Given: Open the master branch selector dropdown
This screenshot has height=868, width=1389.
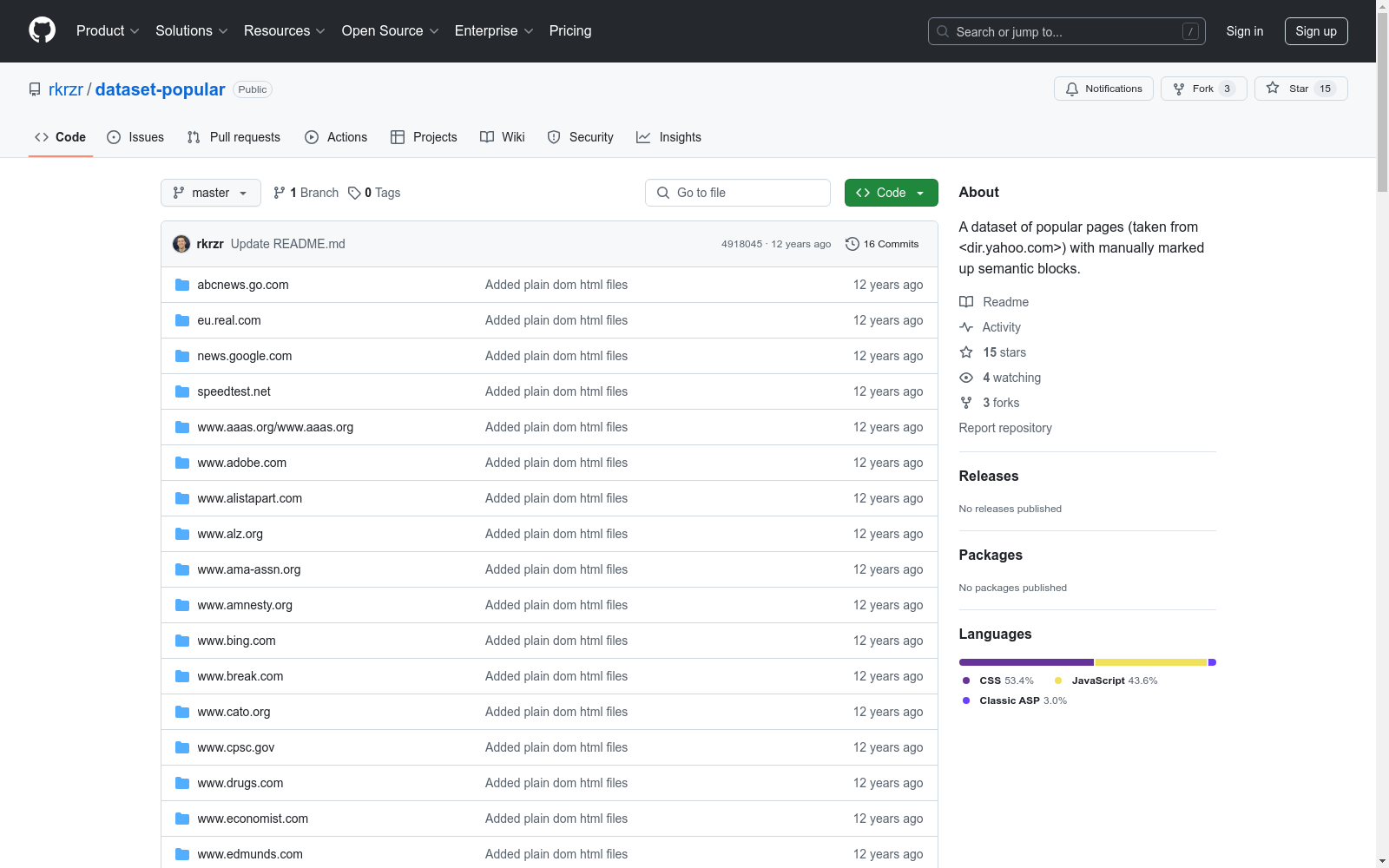Looking at the screenshot, I should click(211, 193).
